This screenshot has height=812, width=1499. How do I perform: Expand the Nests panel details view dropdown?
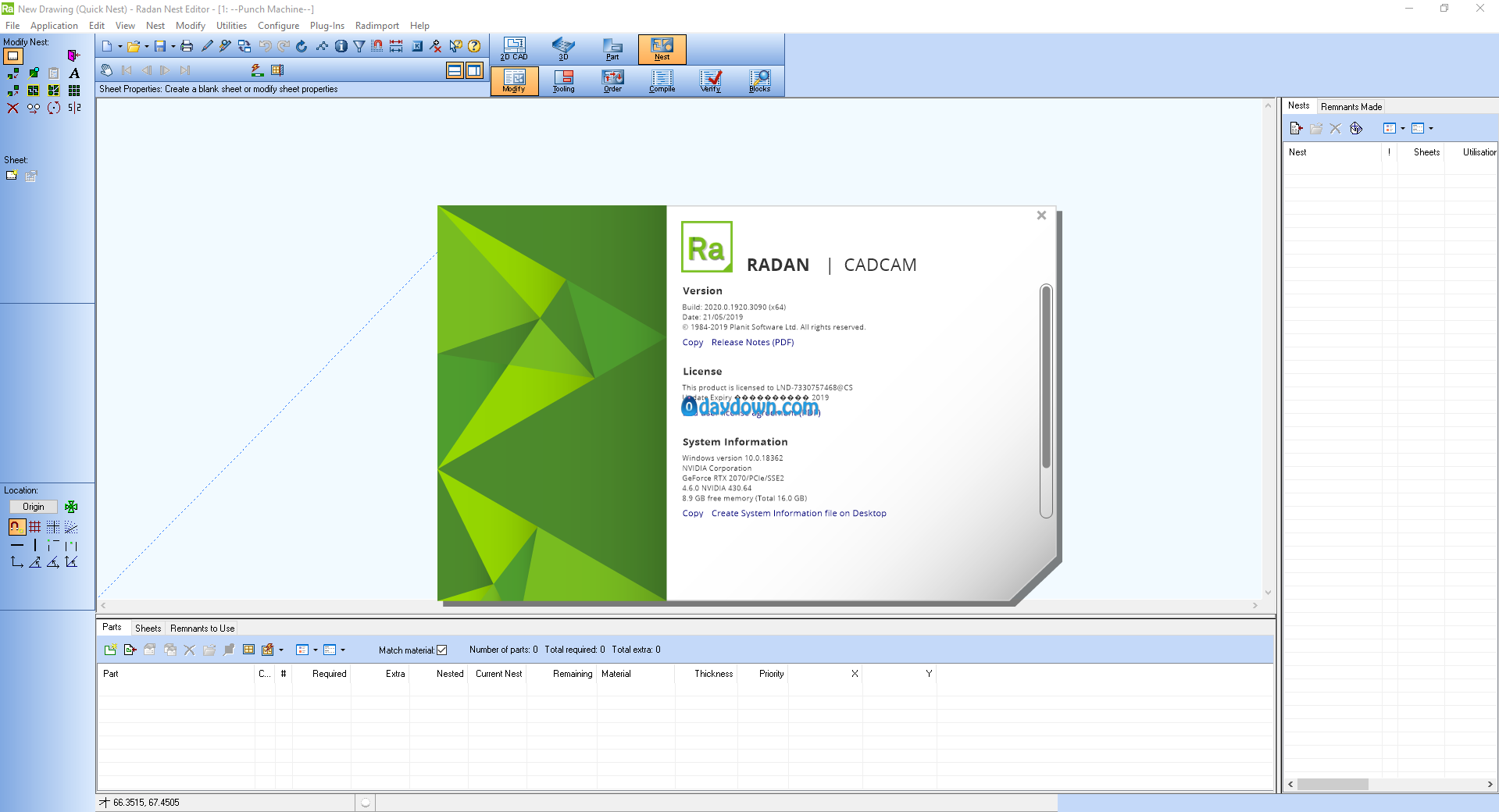pos(1431,128)
